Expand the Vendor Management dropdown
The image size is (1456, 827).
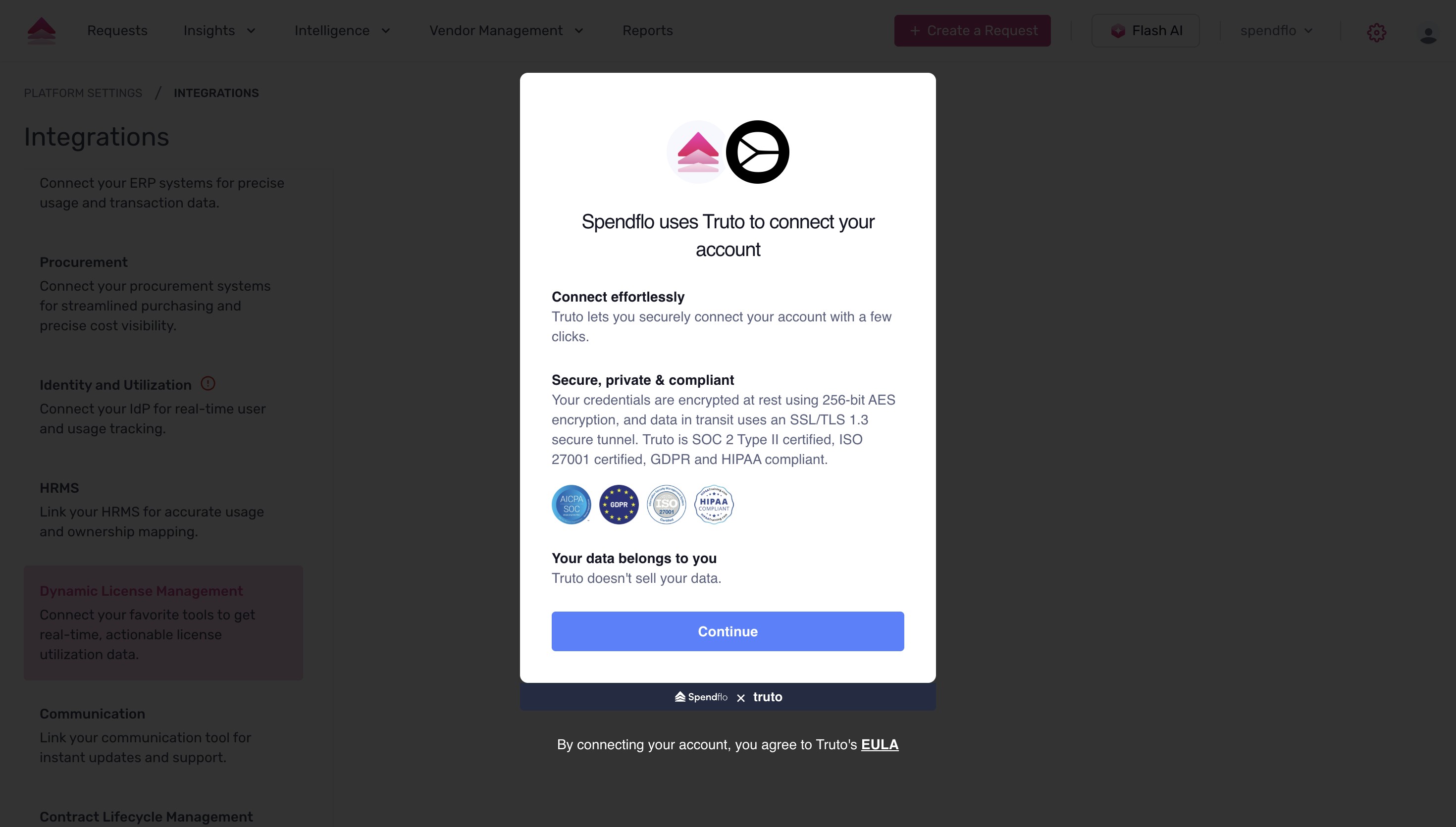point(578,31)
